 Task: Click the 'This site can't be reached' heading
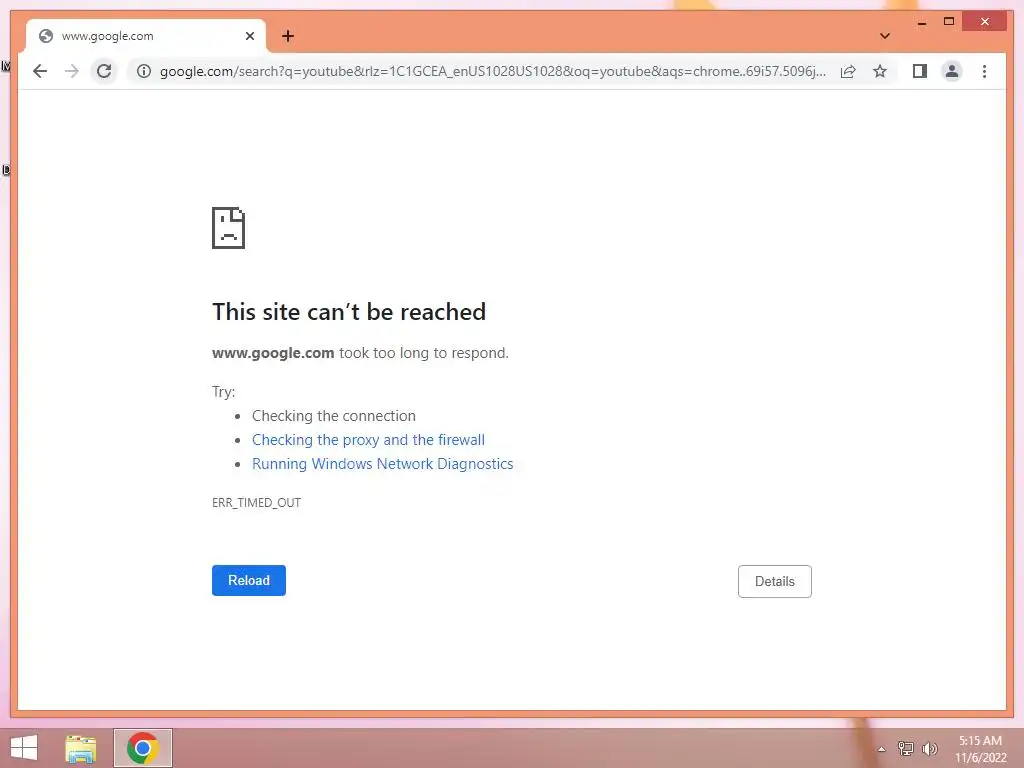349,312
